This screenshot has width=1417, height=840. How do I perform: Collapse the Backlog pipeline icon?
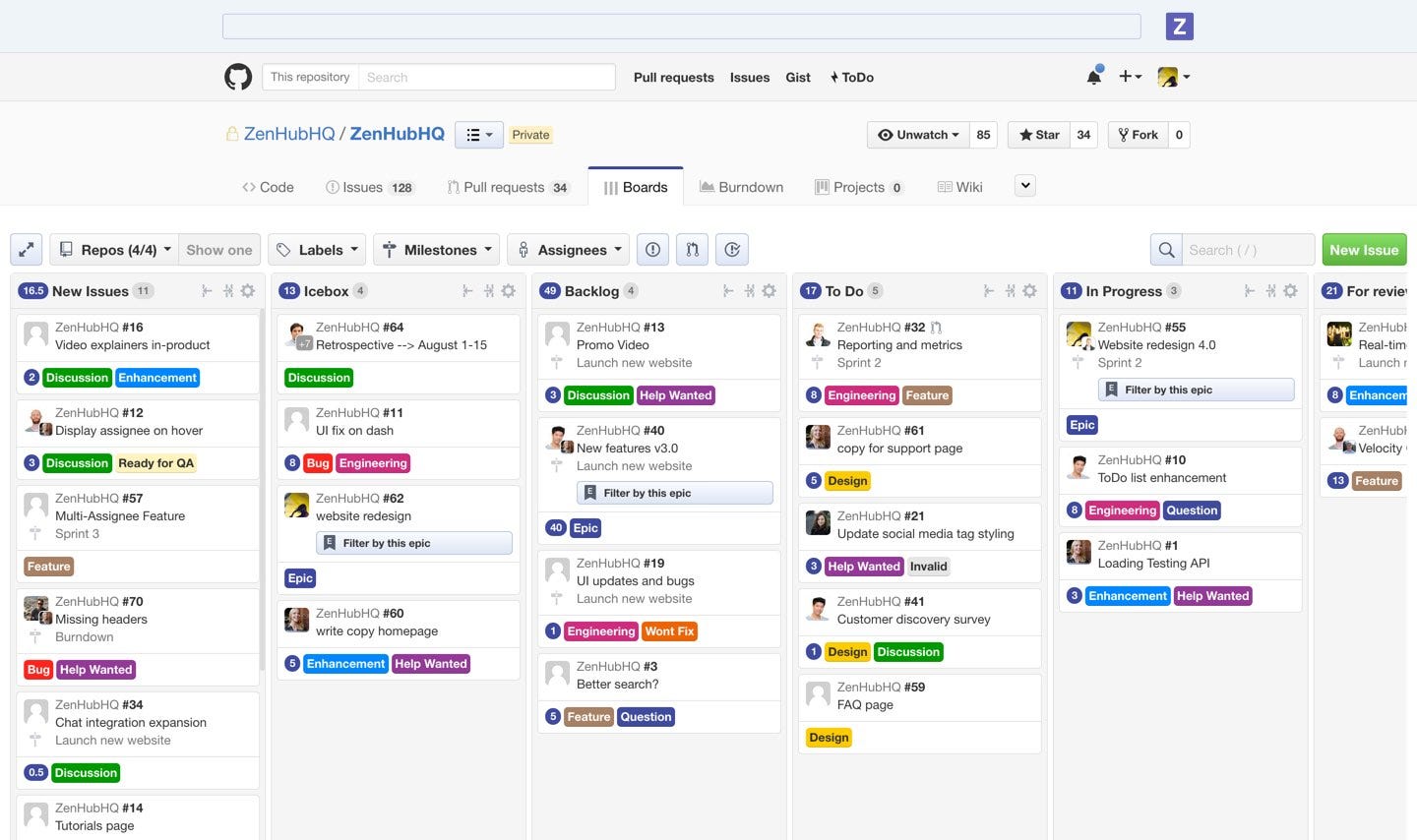coord(728,291)
